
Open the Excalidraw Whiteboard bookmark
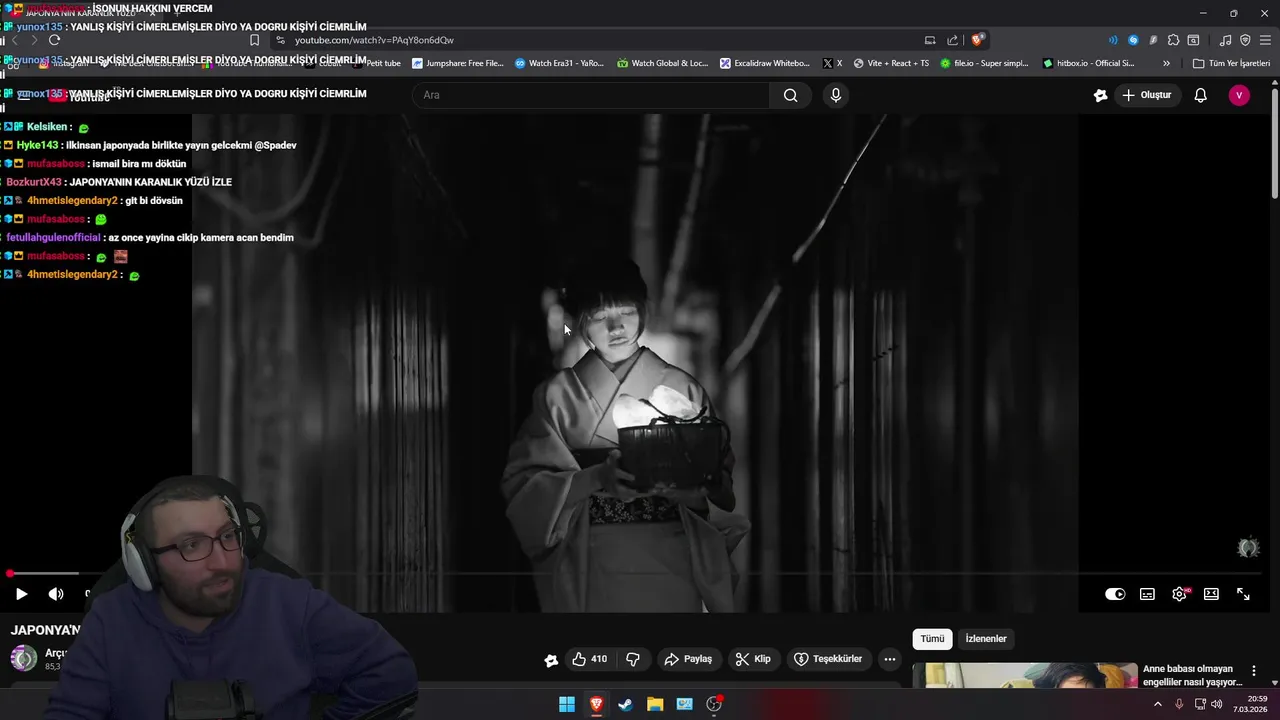(x=765, y=63)
